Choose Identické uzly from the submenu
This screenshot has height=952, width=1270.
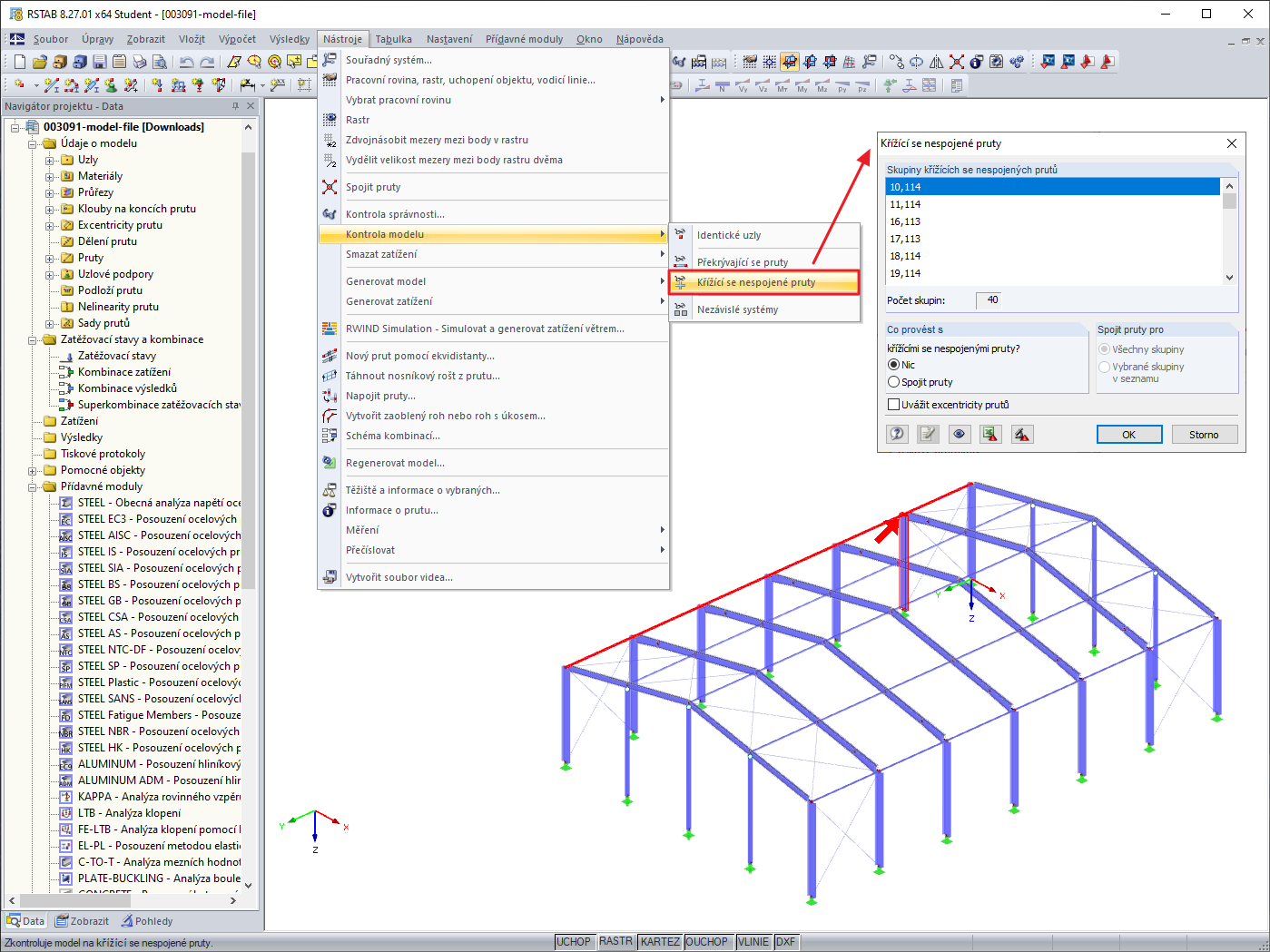click(x=764, y=235)
